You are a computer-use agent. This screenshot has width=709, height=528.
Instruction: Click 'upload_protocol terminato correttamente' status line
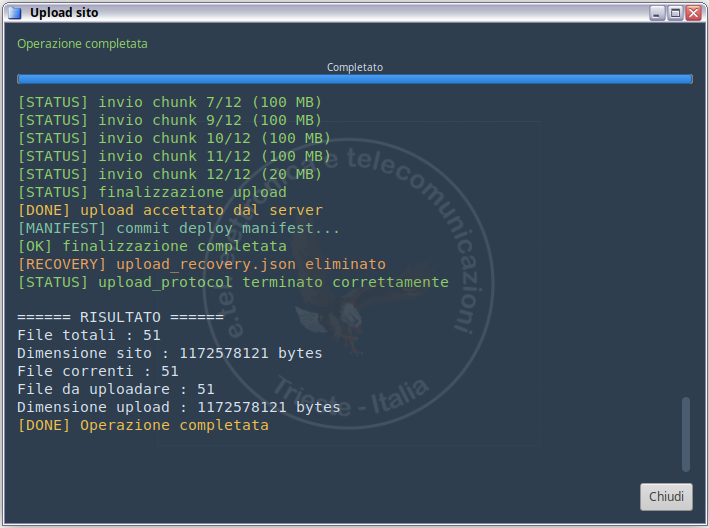(233, 283)
